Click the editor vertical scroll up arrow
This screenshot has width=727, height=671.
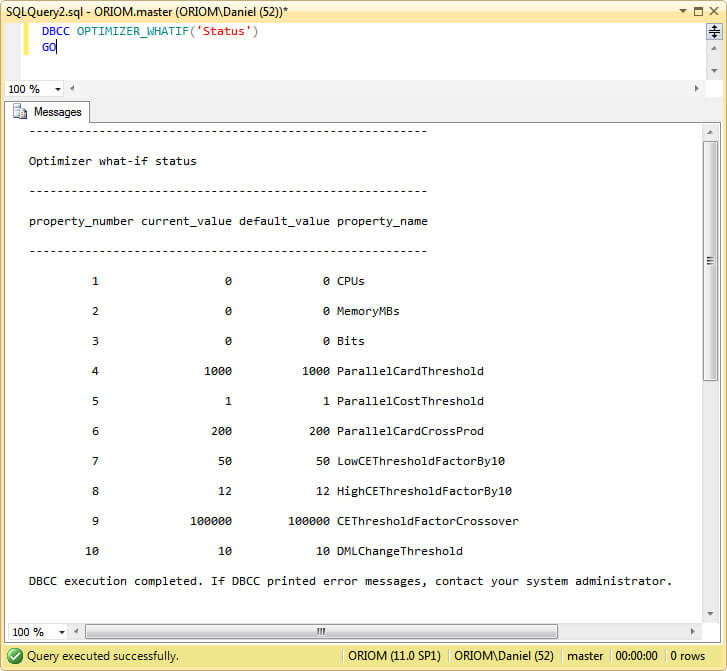tap(714, 48)
